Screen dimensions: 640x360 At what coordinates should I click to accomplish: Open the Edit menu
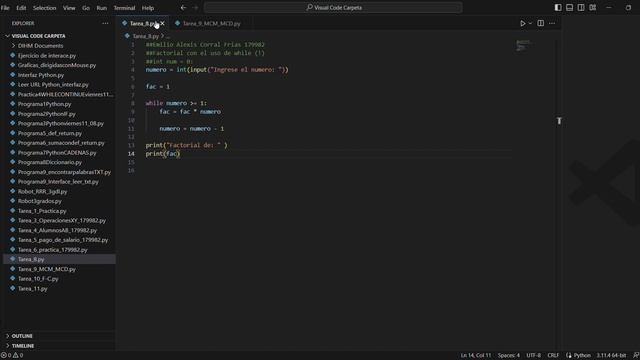point(21,8)
